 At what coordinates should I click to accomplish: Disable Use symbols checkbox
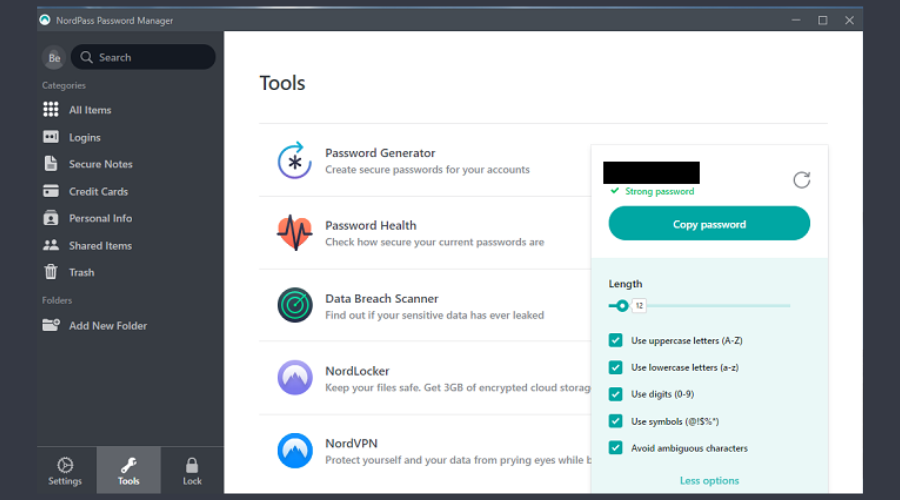[615, 421]
